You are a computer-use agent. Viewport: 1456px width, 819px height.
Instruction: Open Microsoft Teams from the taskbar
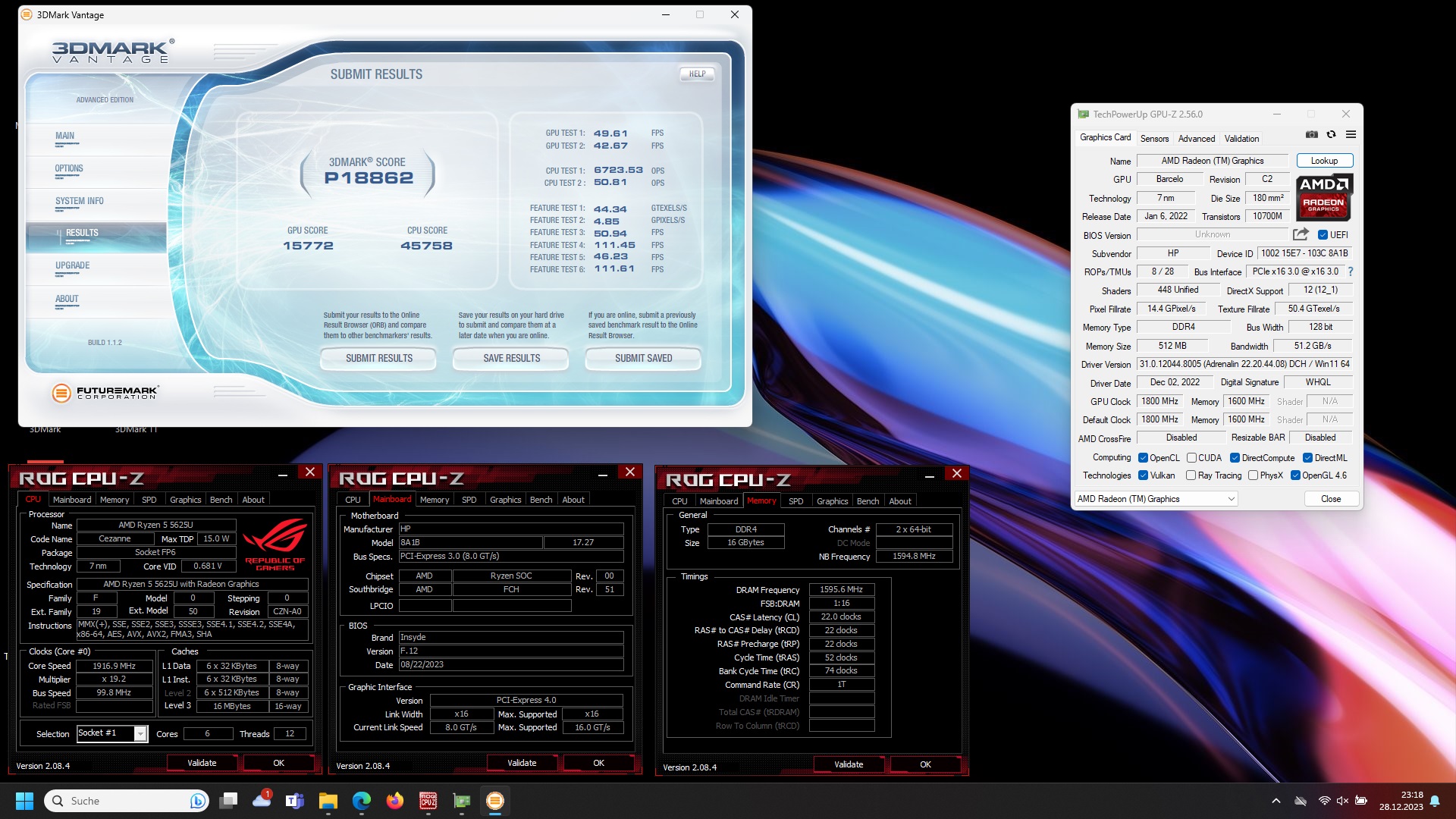(x=294, y=801)
